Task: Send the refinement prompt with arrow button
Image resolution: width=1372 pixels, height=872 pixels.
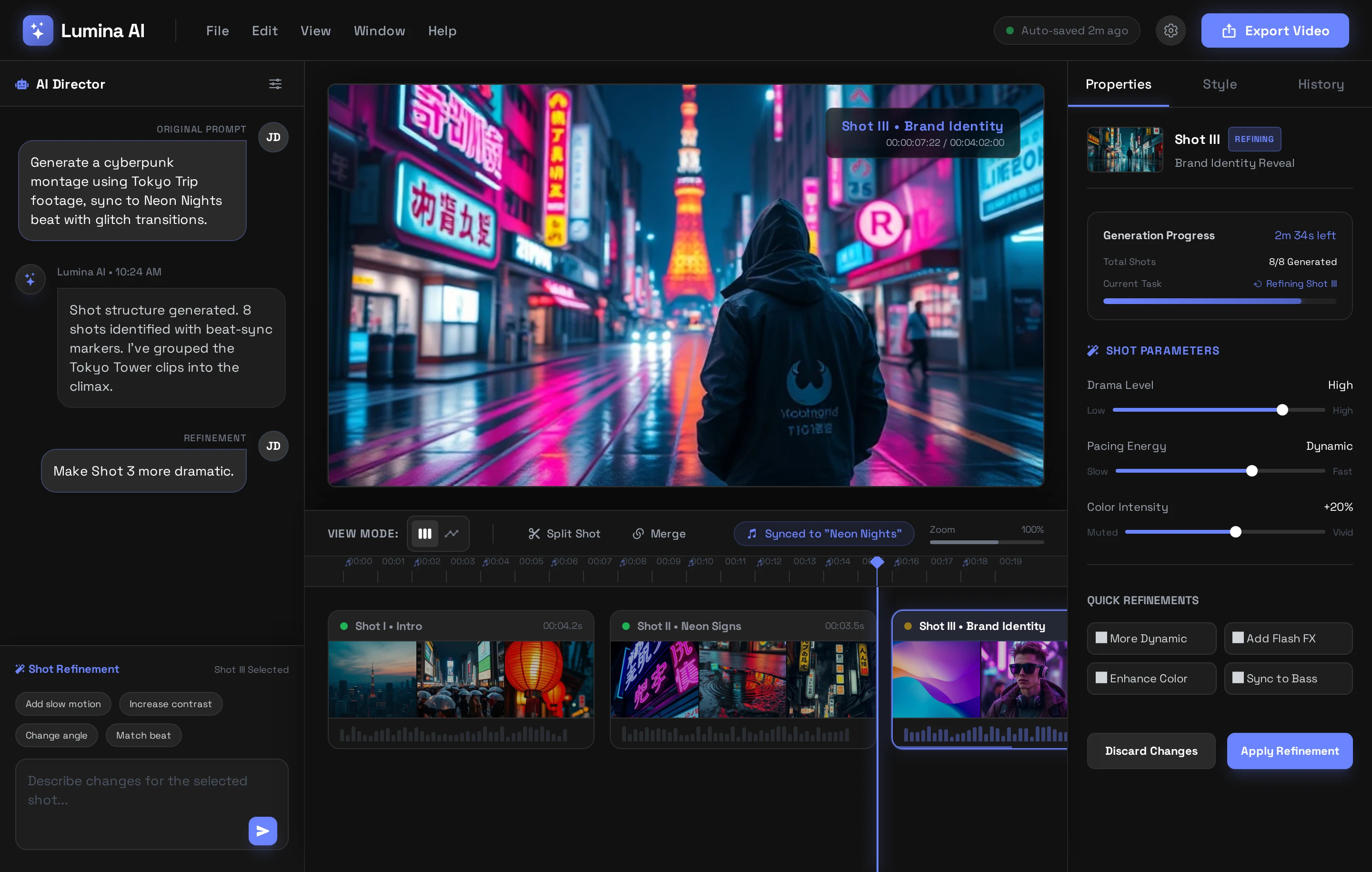Action: [x=262, y=831]
